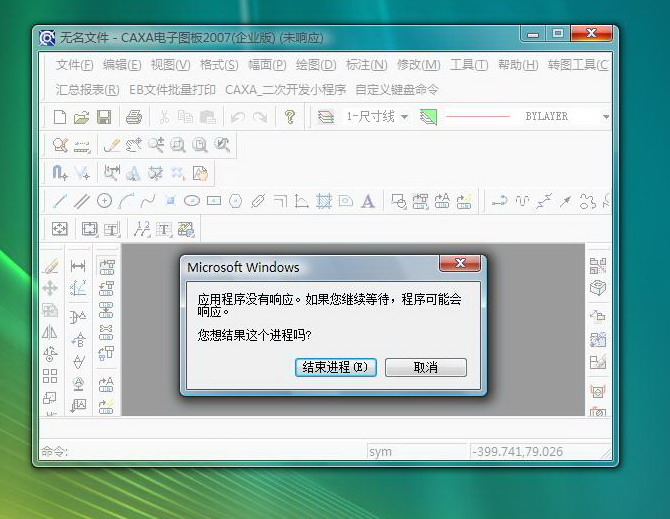Open the 修改(M) menu
Viewport: 670px width, 519px height.
tap(418, 65)
